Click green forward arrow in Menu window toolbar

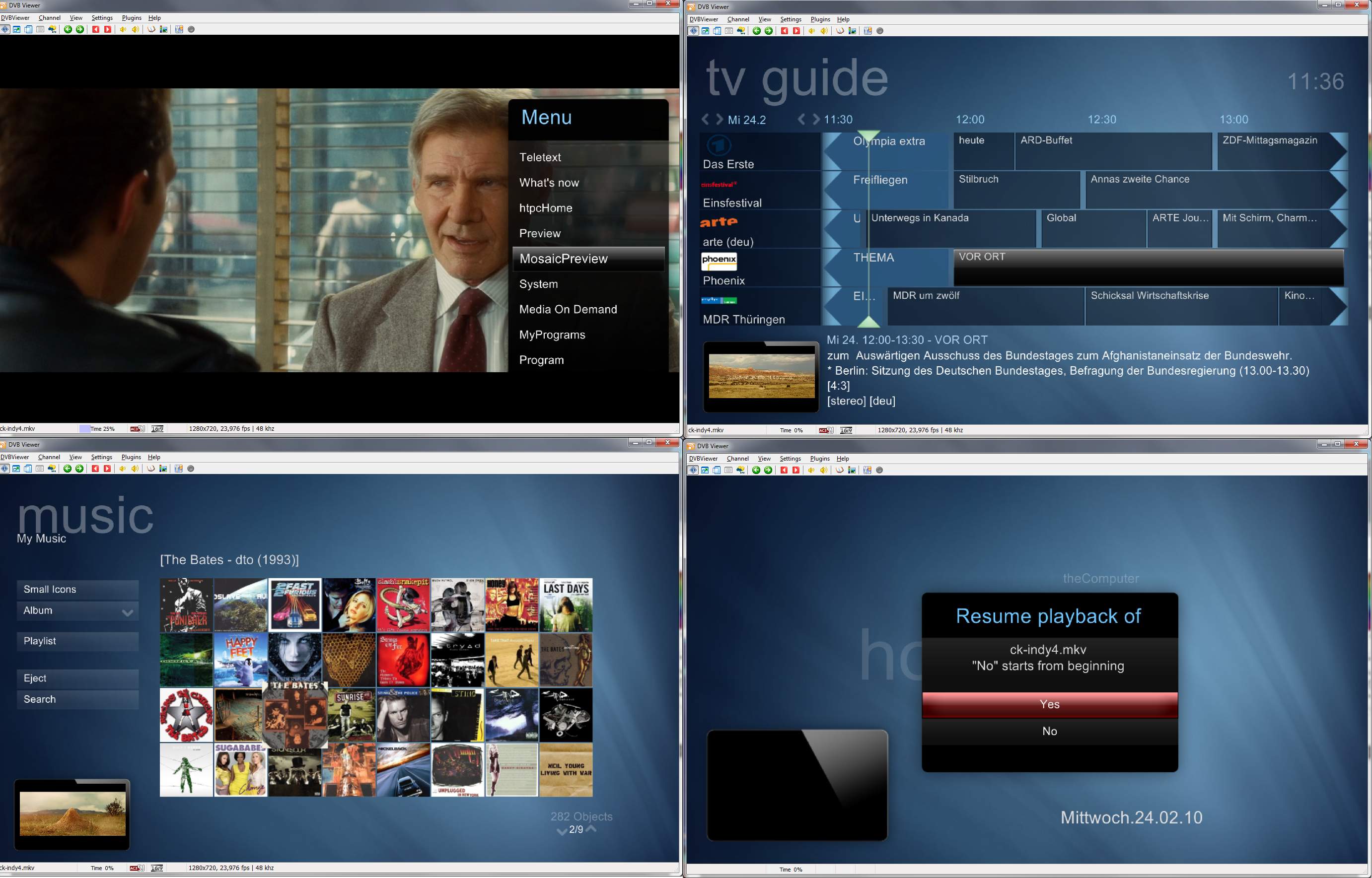pos(80,30)
